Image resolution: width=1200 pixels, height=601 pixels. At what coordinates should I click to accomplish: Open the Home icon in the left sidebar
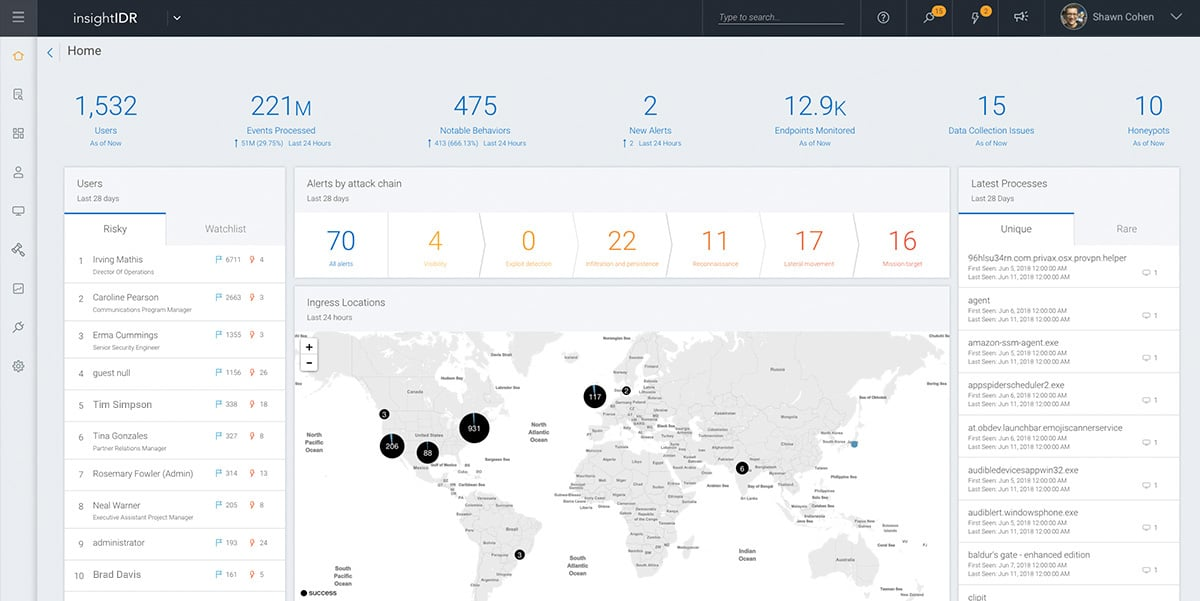[18, 58]
